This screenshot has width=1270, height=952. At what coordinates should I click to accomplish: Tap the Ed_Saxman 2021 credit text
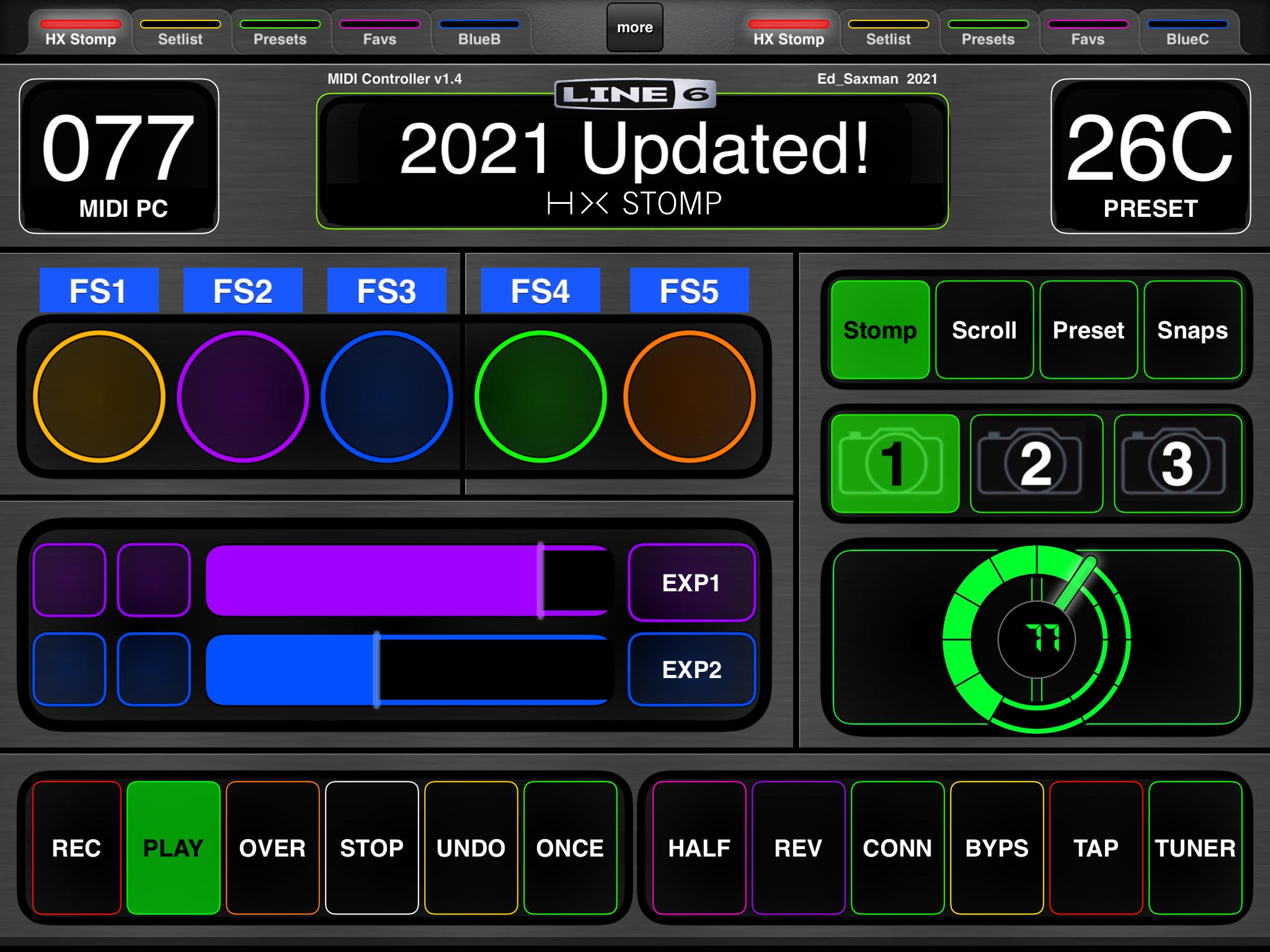(x=877, y=79)
